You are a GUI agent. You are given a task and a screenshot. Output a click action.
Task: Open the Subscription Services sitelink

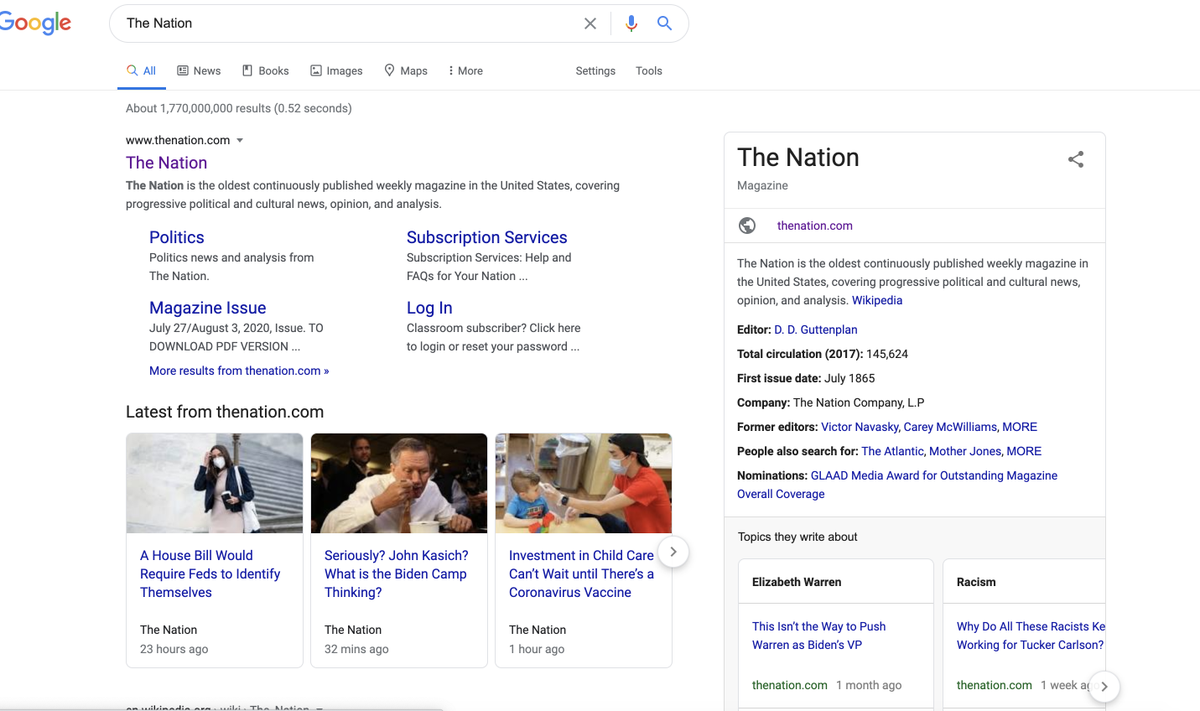(487, 237)
